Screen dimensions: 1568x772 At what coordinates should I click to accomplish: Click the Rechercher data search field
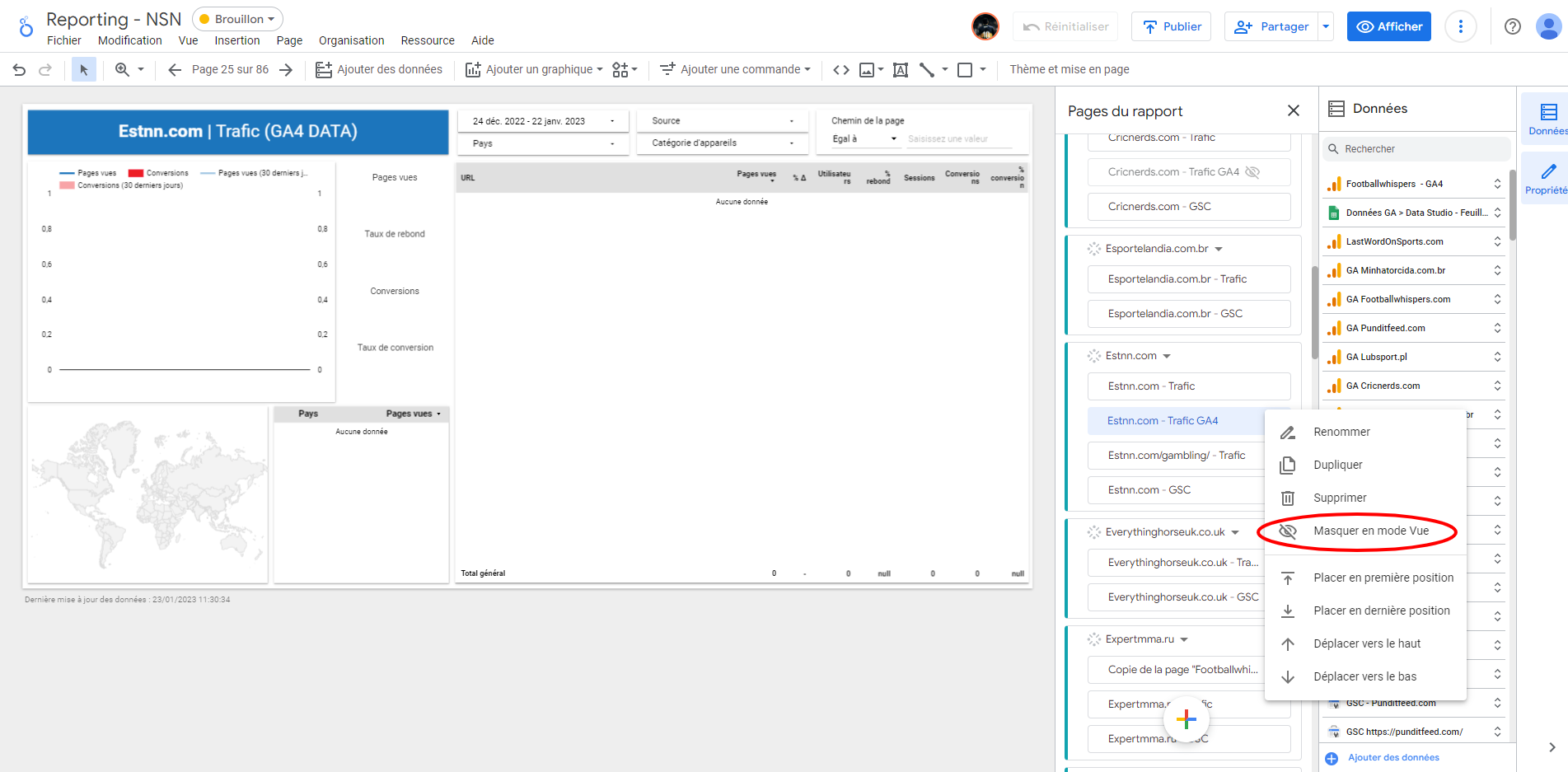click(1417, 149)
